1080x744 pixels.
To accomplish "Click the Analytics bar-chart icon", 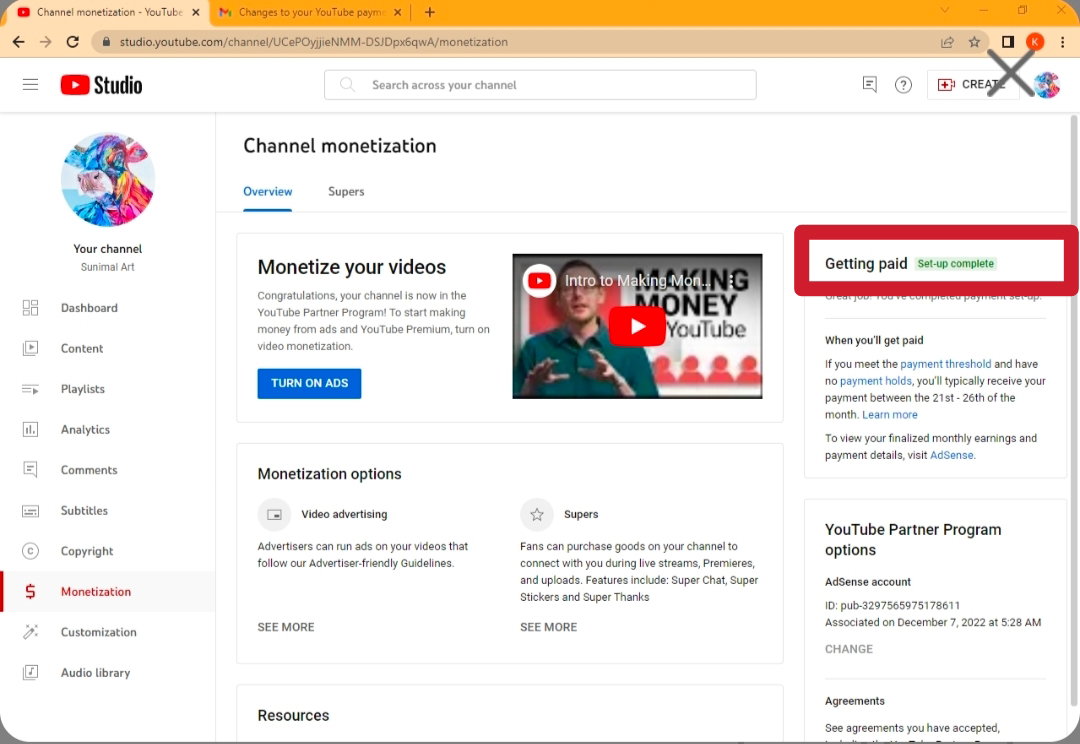I will 30,430.
